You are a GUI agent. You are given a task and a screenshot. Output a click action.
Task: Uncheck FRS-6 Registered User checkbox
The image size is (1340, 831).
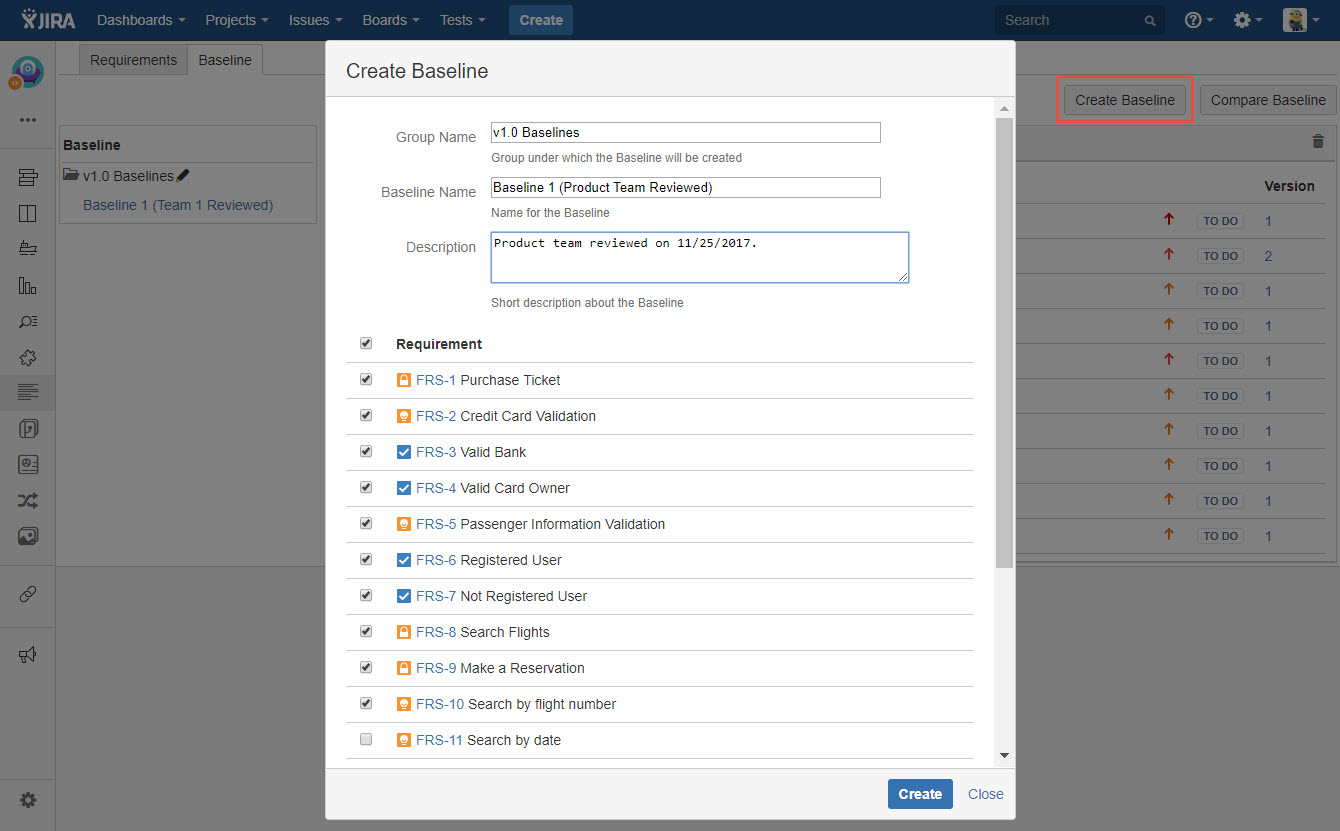coord(366,559)
